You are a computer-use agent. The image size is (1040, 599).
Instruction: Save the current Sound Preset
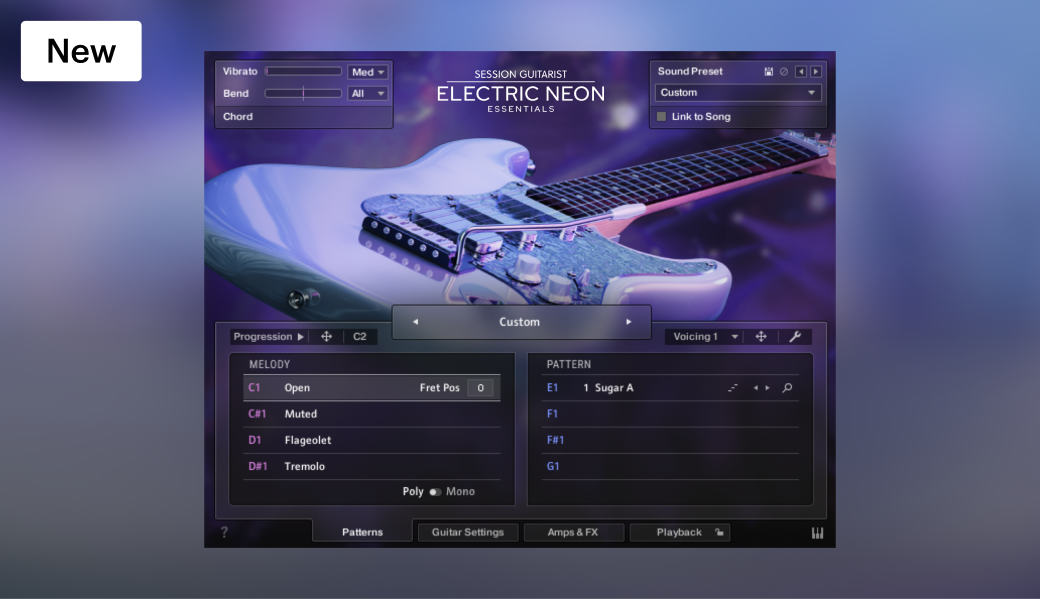pyautogui.click(x=769, y=72)
